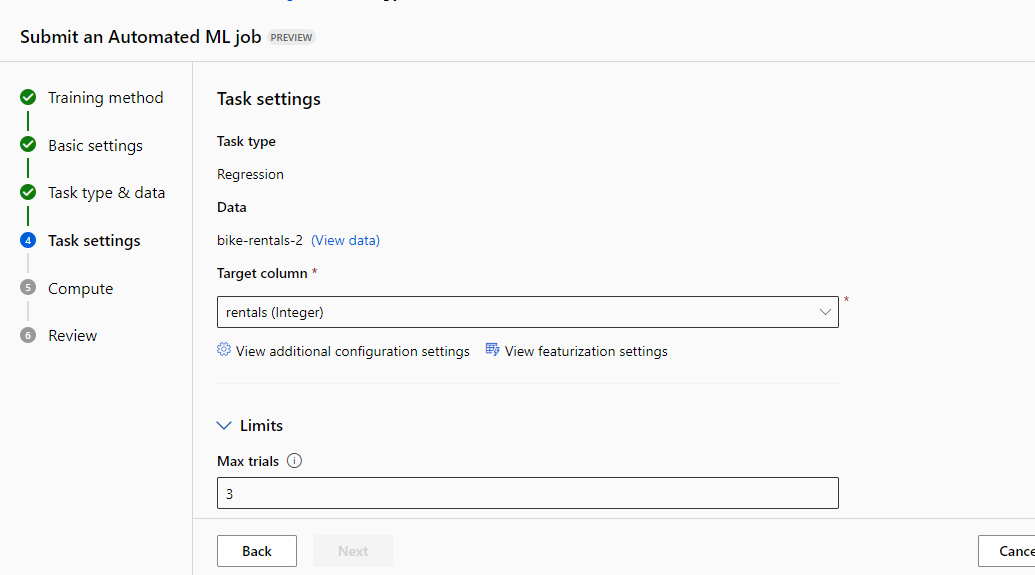Collapse the Limits section chevron
This screenshot has width=1035, height=575.
[x=224, y=426]
